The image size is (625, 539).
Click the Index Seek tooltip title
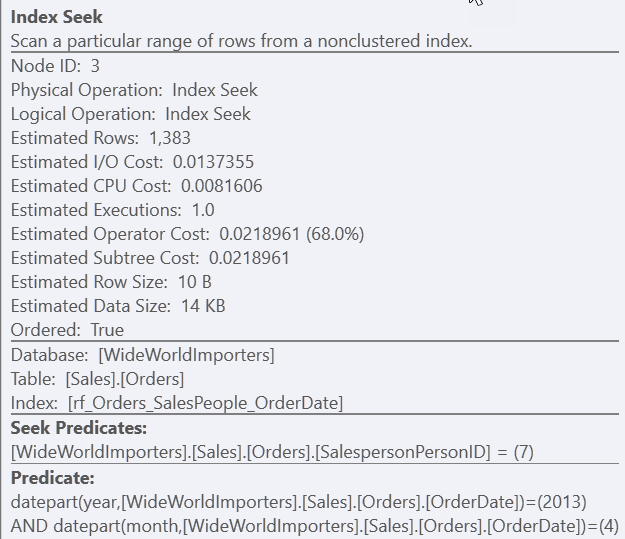coord(56,17)
